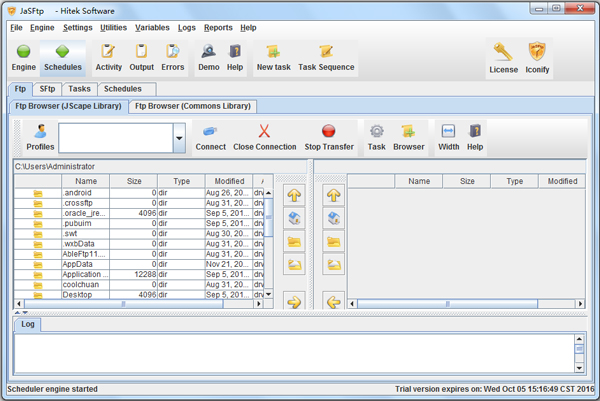Select the .swt folder row
The image size is (600, 401).
coord(139,234)
